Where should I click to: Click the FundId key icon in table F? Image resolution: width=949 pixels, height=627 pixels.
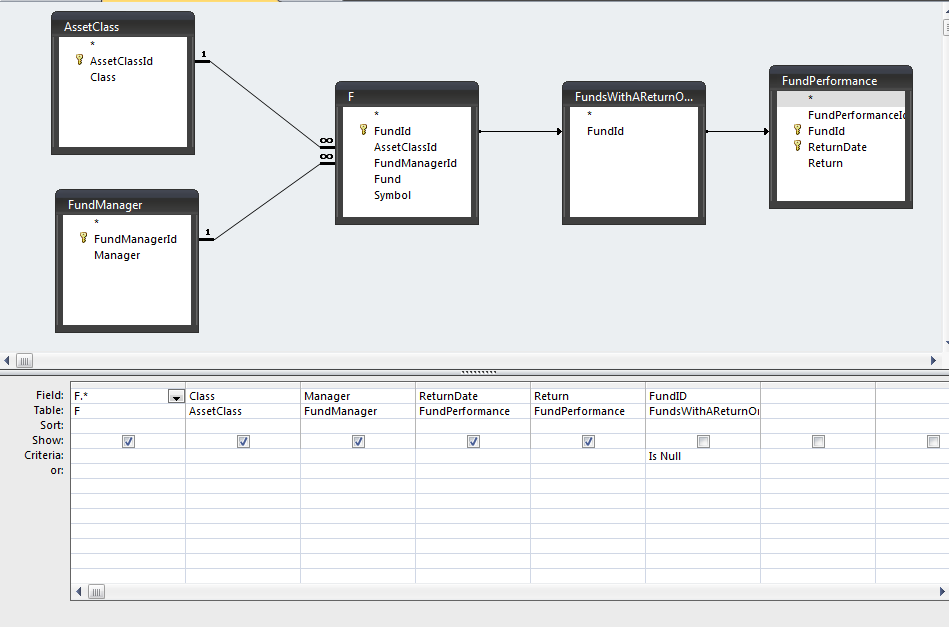click(364, 130)
